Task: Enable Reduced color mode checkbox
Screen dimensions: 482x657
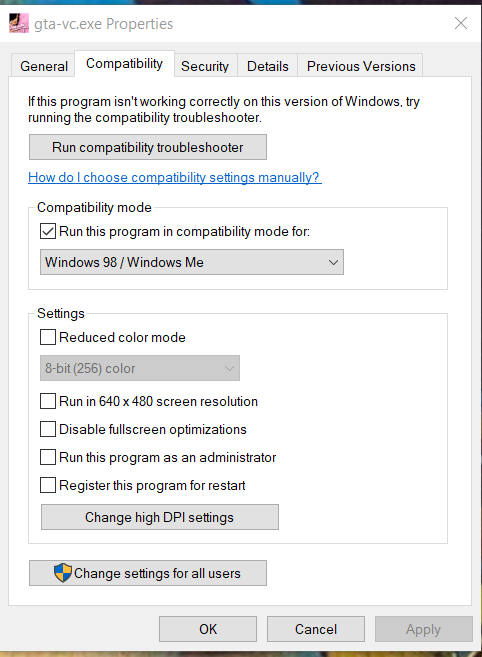Action: pos(48,337)
